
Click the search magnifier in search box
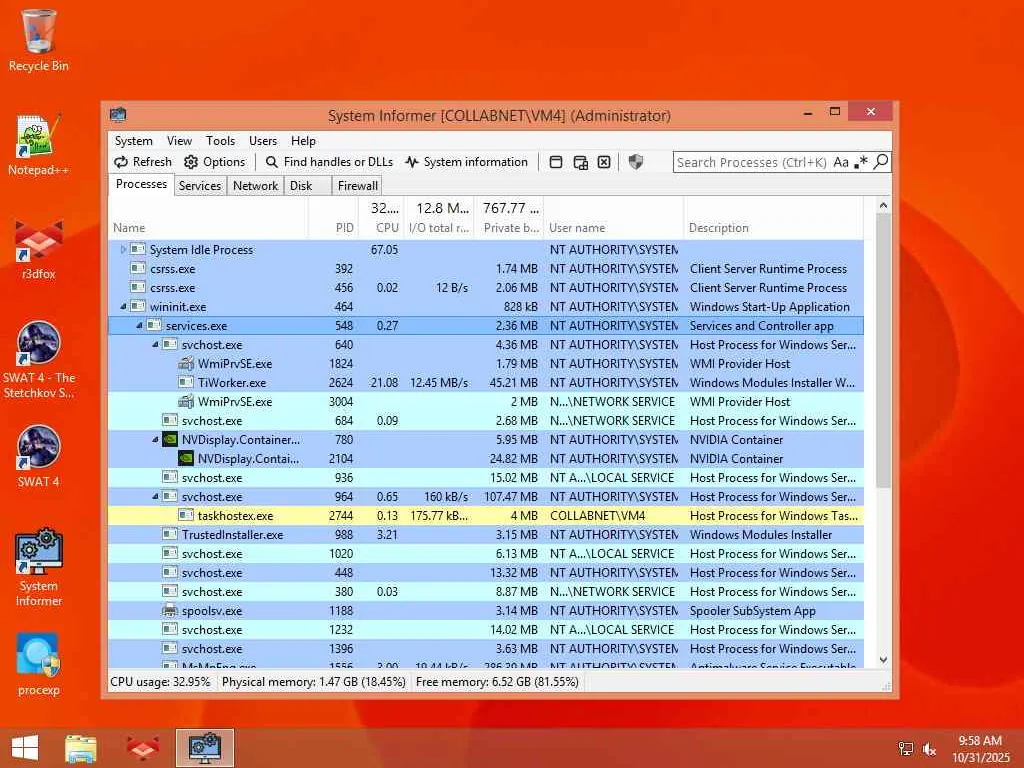881,161
